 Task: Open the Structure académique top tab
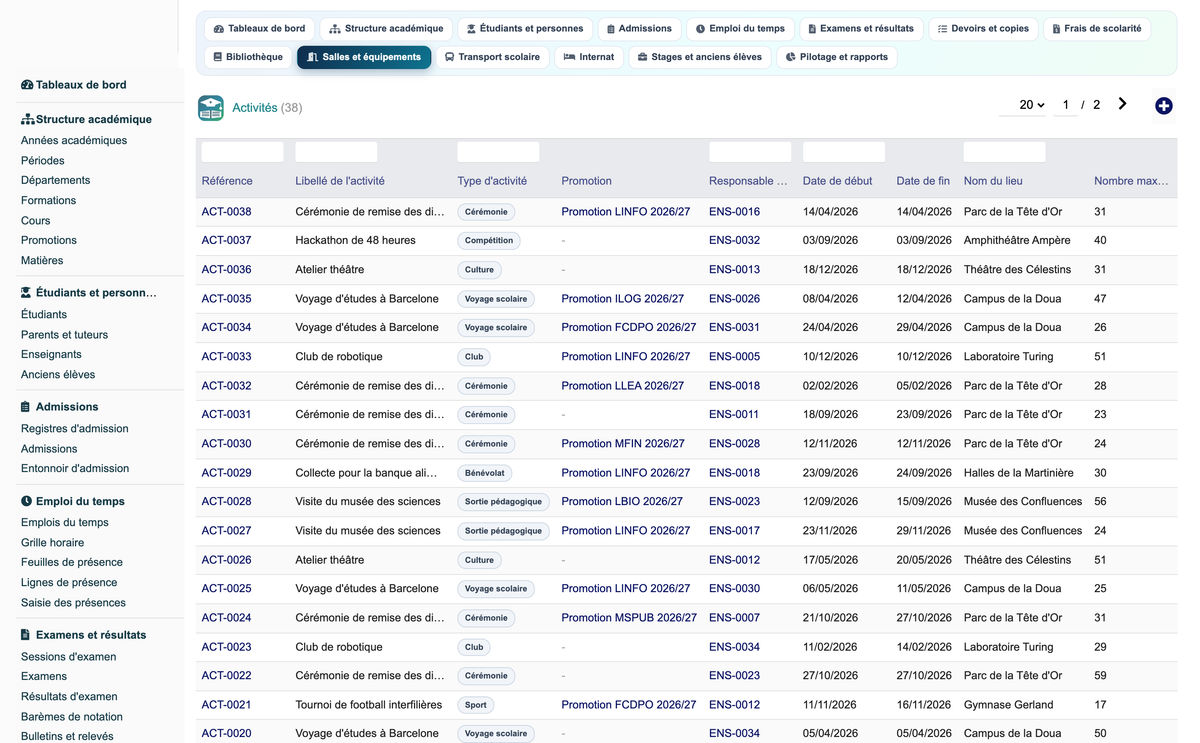point(386,29)
